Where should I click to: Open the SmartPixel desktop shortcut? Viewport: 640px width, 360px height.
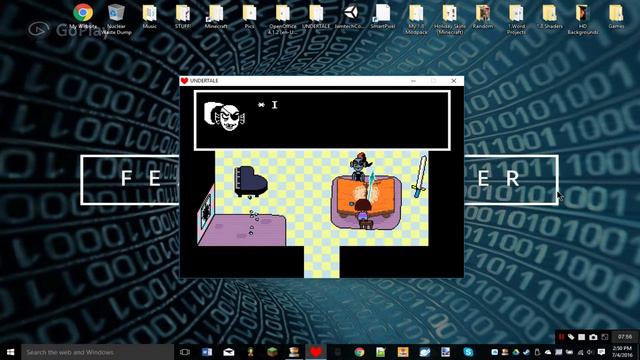[383, 16]
